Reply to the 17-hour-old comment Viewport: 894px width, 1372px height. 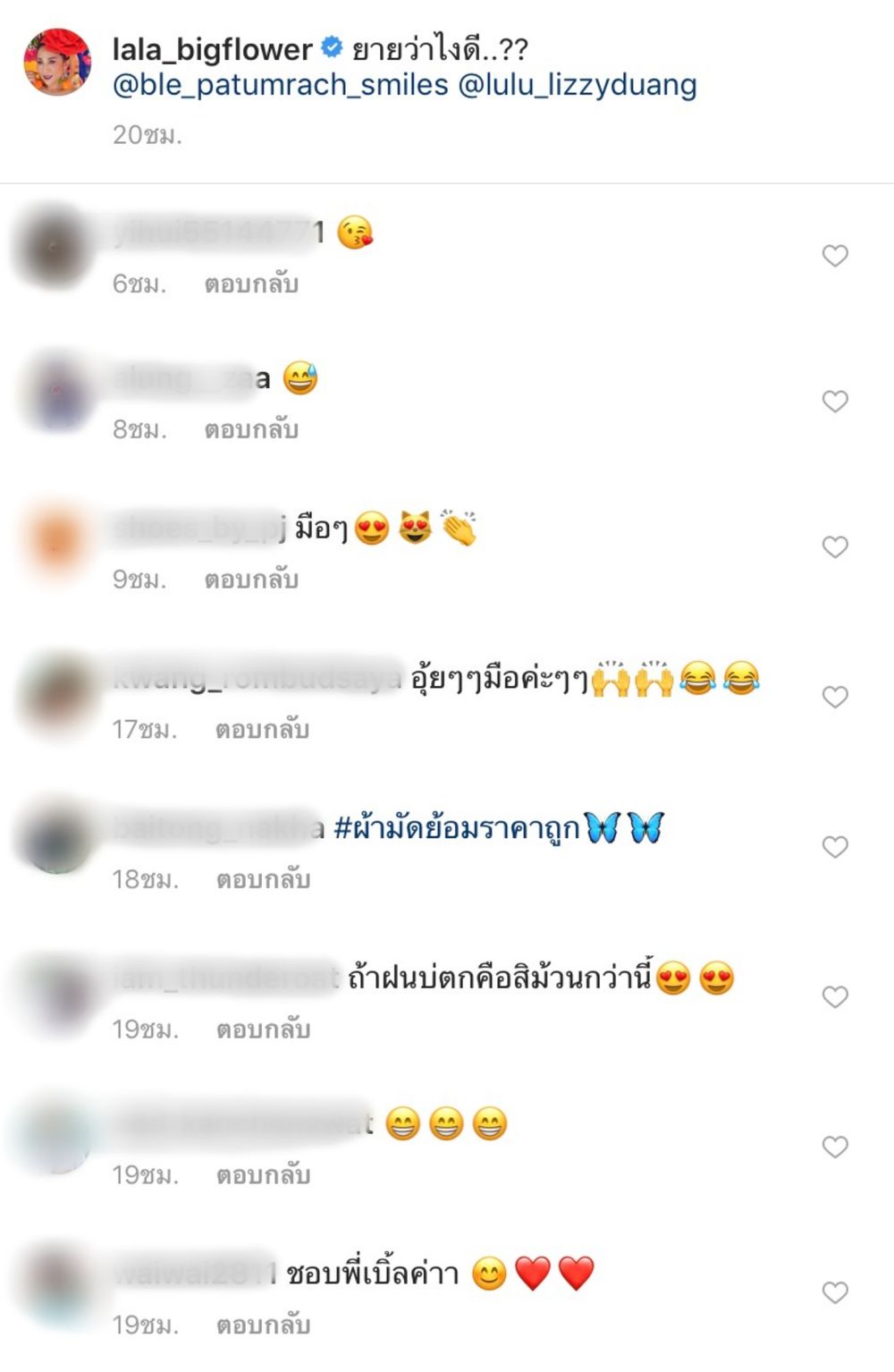tap(262, 730)
